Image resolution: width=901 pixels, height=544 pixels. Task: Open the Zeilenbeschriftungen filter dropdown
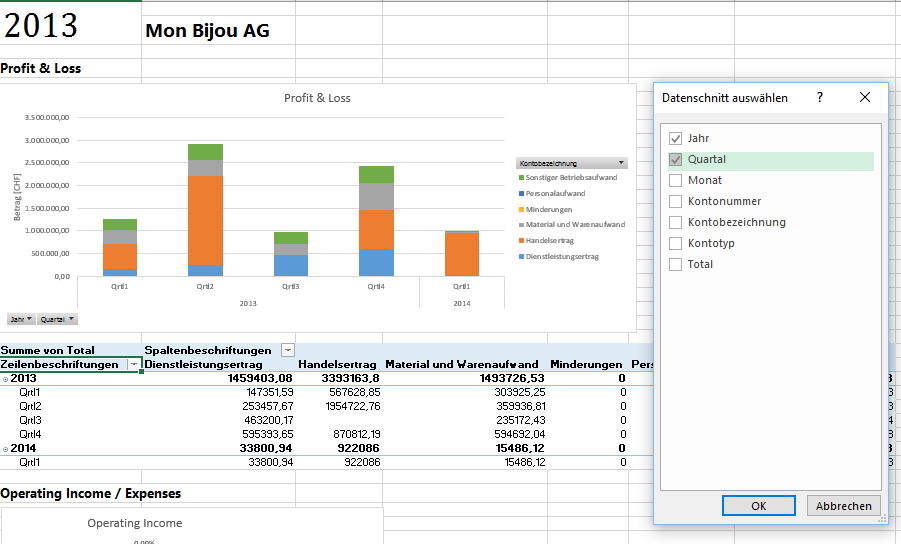[133, 364]
